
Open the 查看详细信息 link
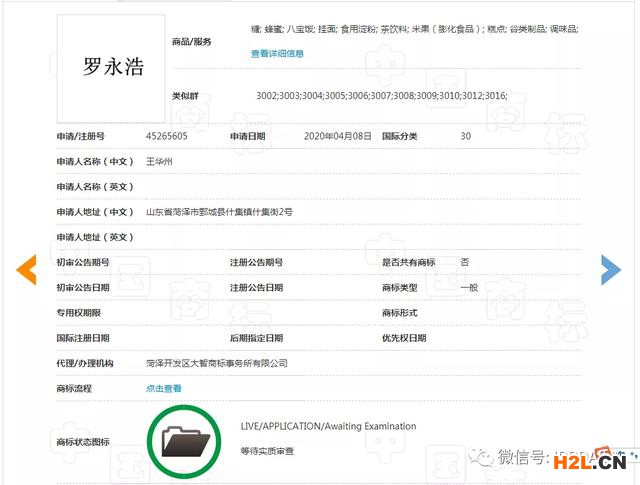point(277,54)
